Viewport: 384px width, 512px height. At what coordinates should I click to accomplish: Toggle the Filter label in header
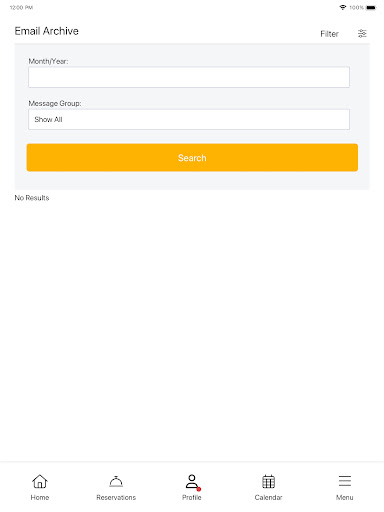tap(329, 34)
